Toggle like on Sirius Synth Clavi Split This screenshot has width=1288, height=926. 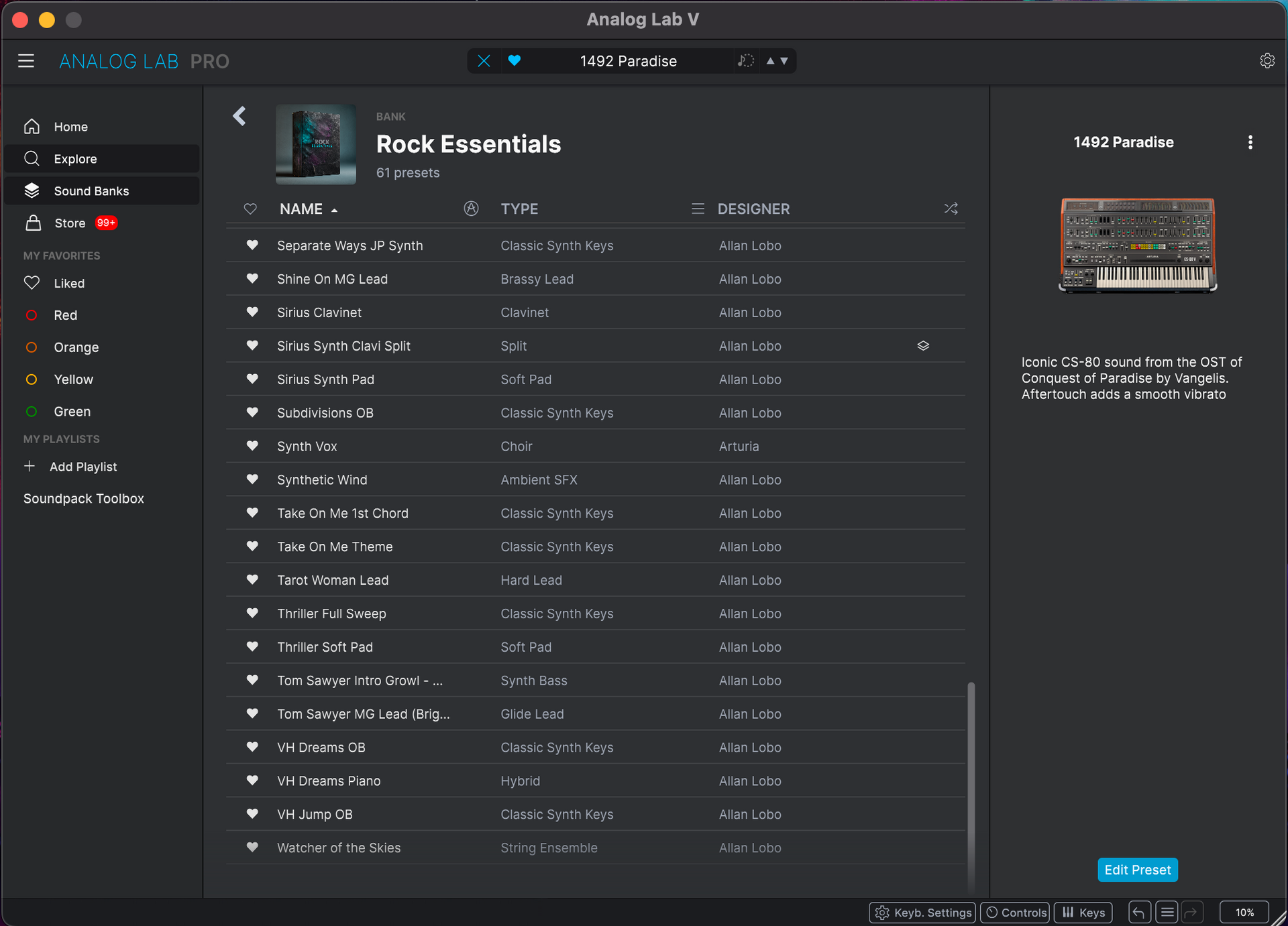(252, 346)
